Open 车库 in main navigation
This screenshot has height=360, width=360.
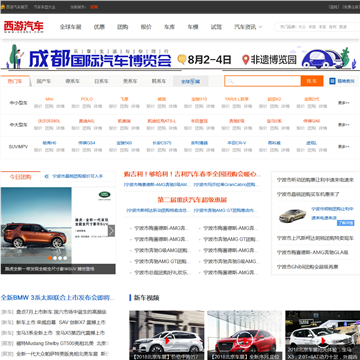tap(169, 27)
